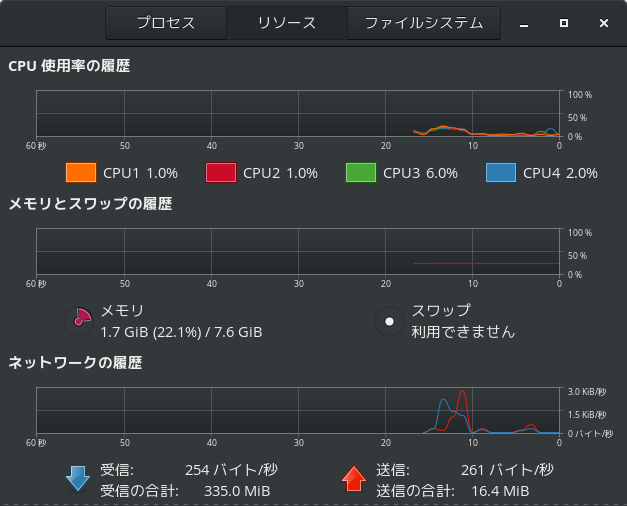The width and height of the screenshot is (627, 506).
Task: Click the network history graph
Action: pos(298,410)
